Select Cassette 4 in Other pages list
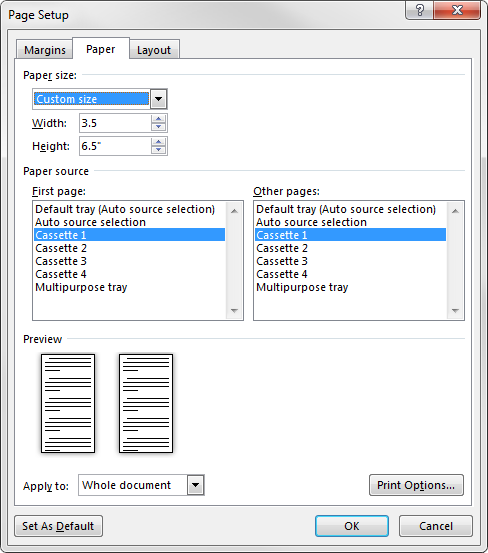 (350, 274)
